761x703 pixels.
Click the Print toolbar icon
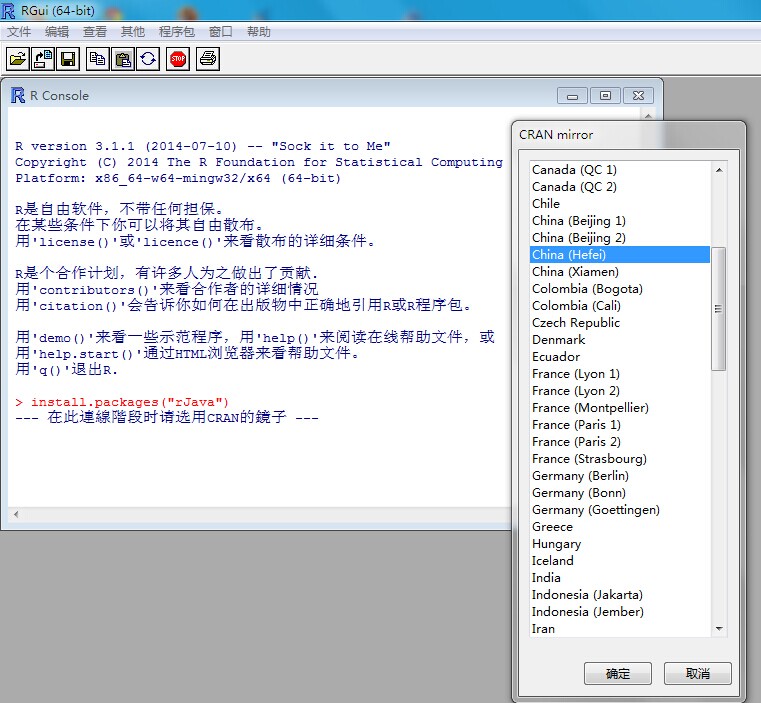click(x=208, y=59)
